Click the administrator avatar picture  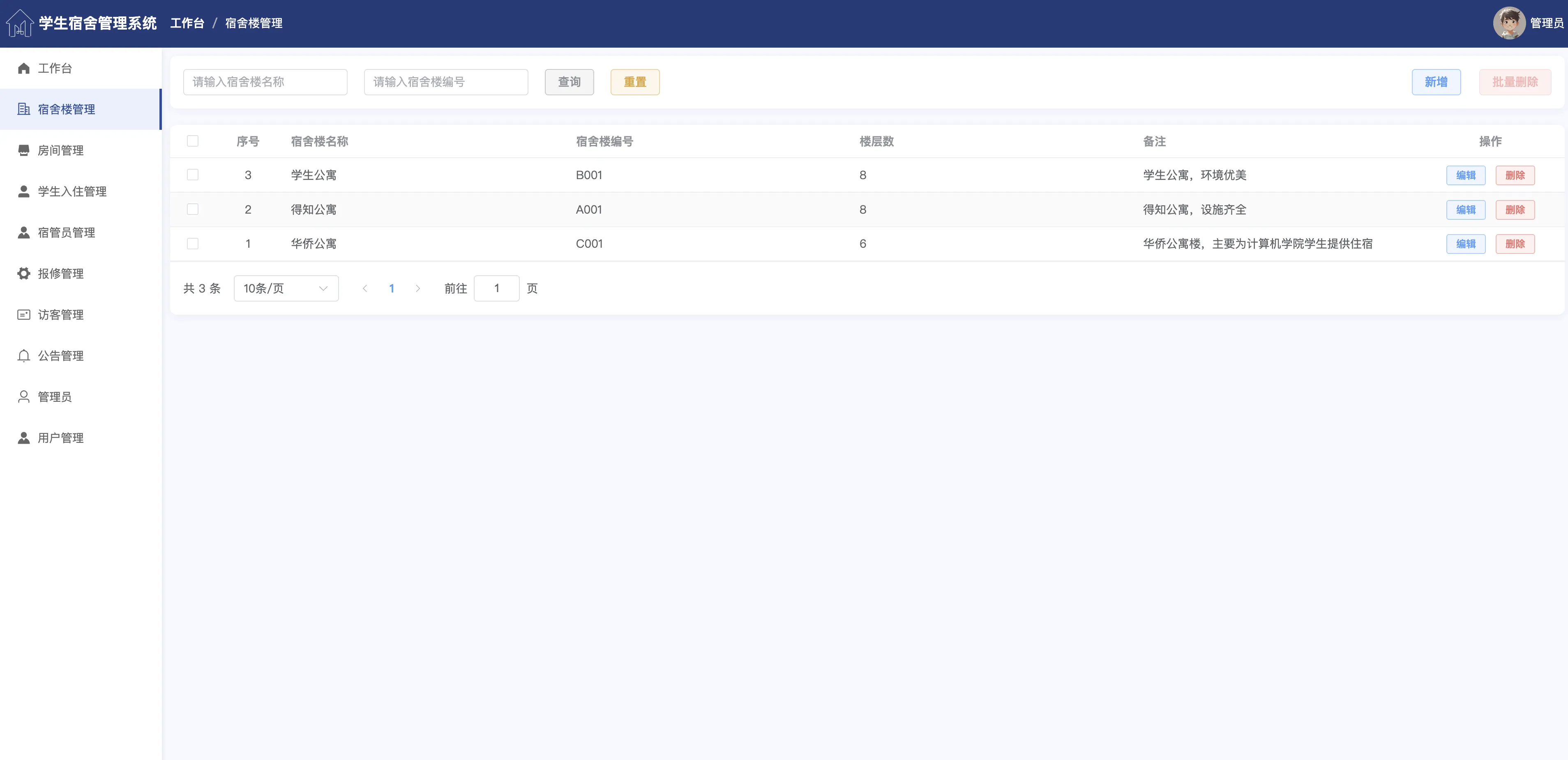tap(1508, 23)
